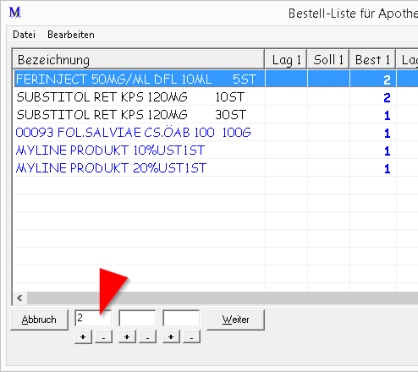Viewport: 418px width, 372px height.
Task: Open the Datei menu
Action: tap(24, 34)
